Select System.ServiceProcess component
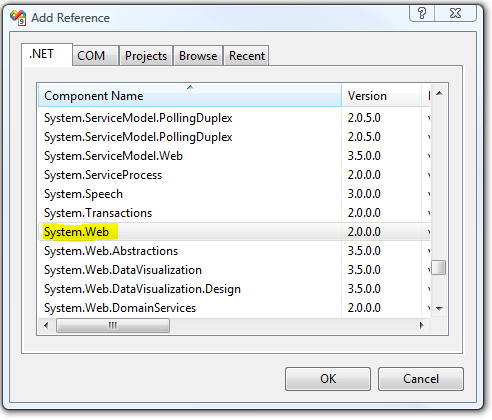The width and height of the screenshot is (492, 420). pyautogui.click(x=103, y=175)
